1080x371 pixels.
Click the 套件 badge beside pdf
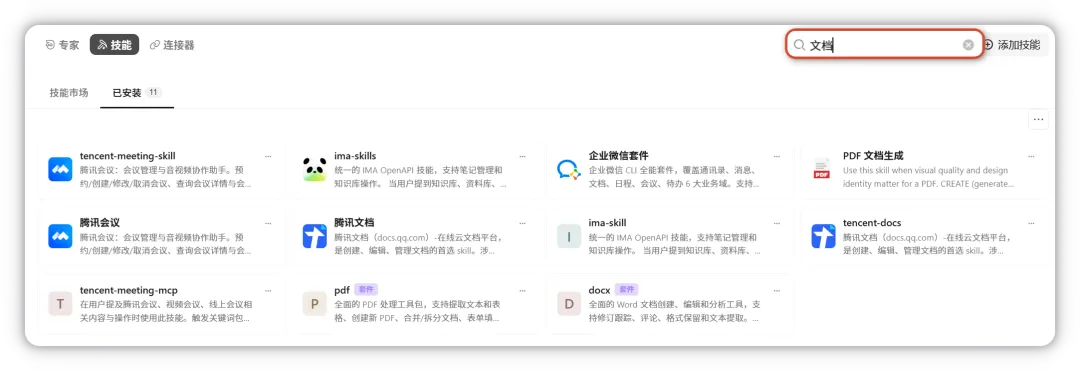366,290
